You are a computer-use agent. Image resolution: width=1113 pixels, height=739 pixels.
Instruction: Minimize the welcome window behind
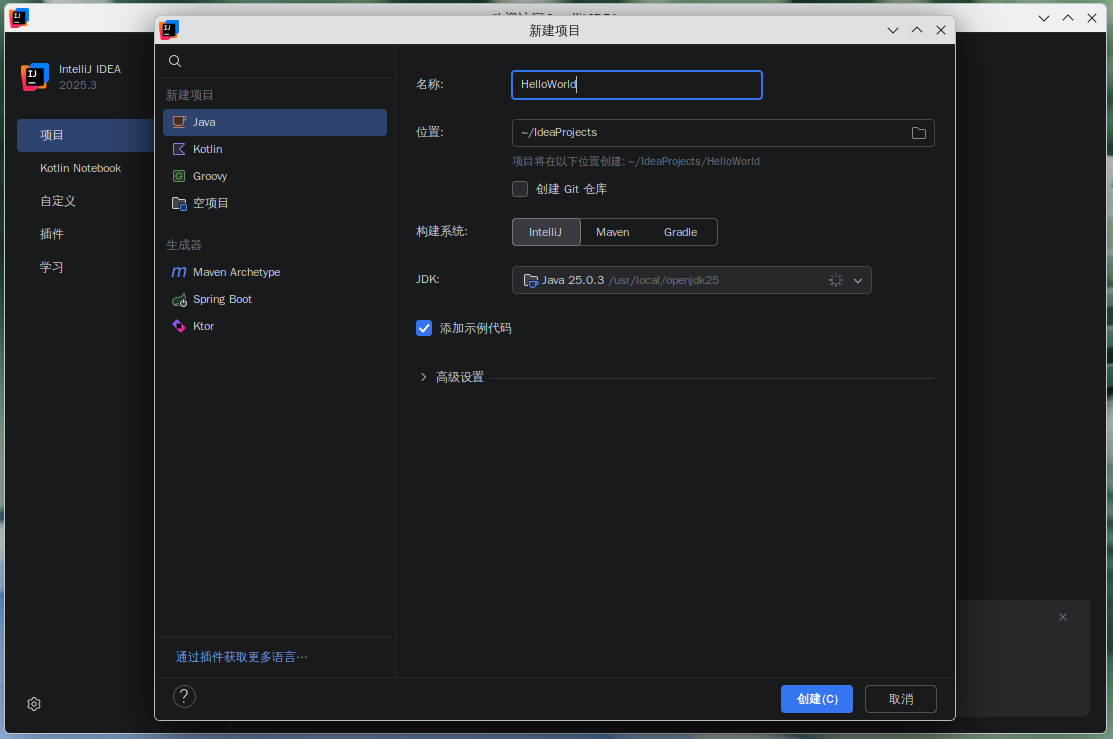[1043, 18]
